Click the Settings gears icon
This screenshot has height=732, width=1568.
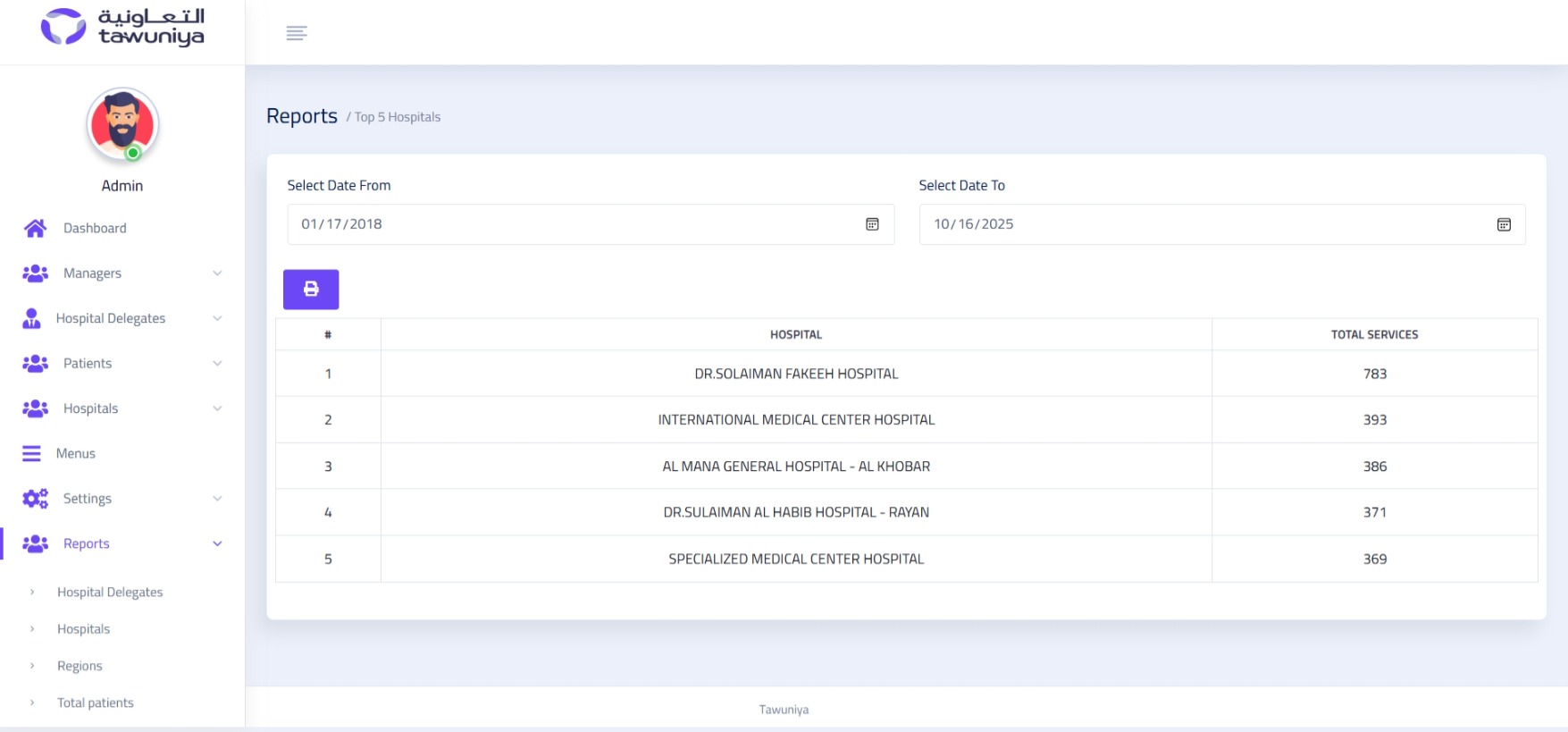[x=36, y=499]
